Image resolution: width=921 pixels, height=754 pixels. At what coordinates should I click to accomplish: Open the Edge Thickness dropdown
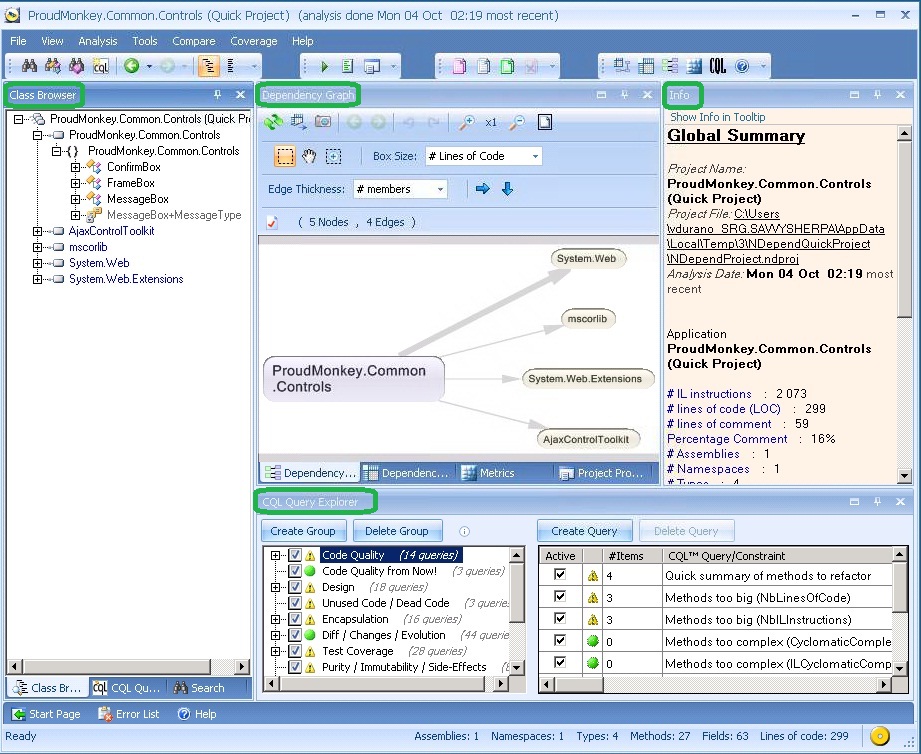(401, 189)
